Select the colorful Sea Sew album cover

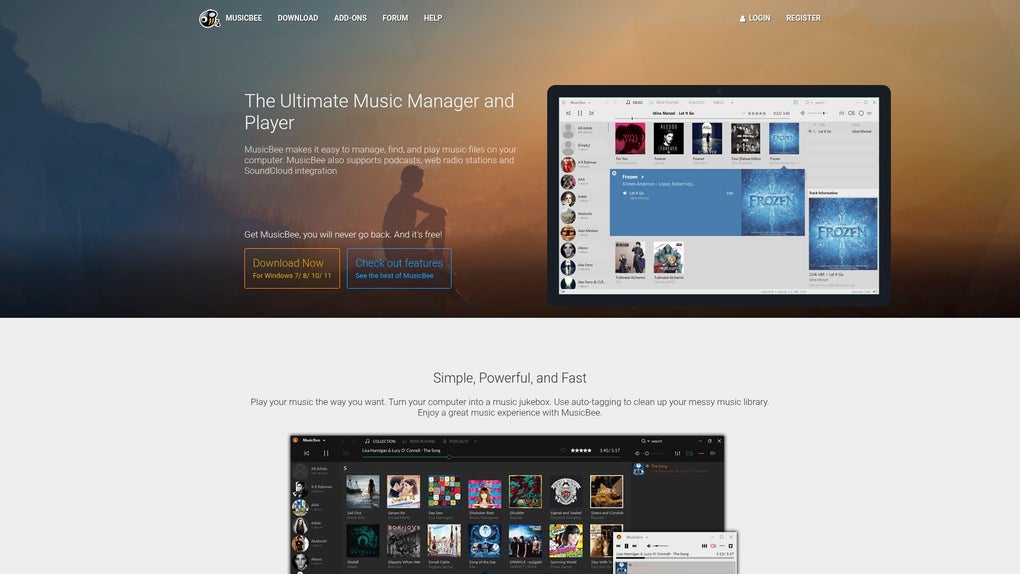(x=444, y=491)
